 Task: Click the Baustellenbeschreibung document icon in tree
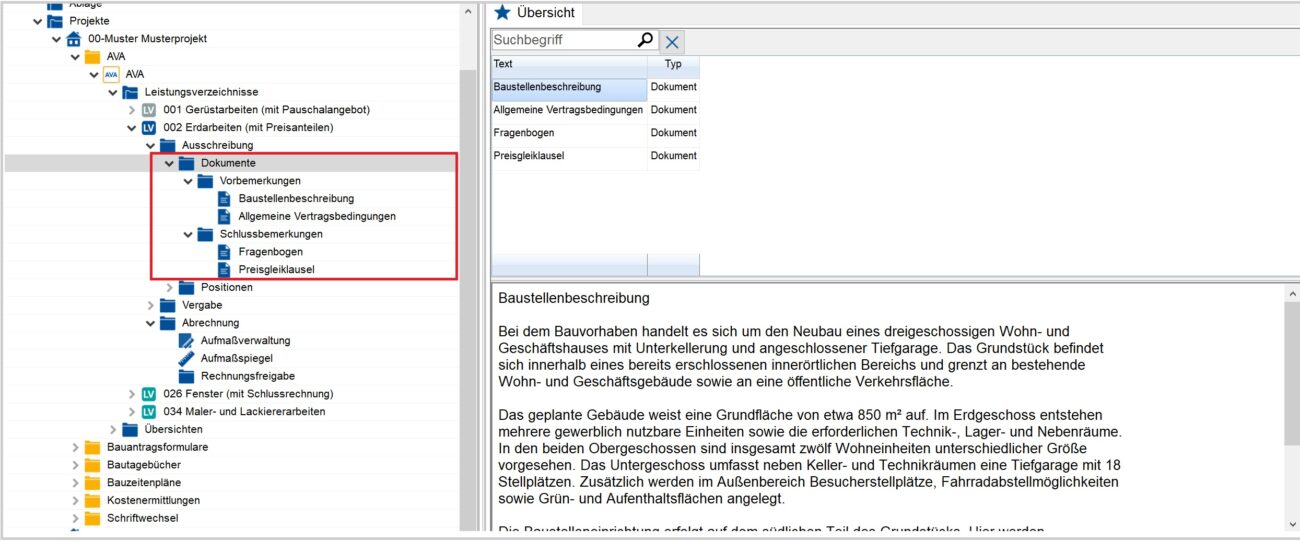pos(224,199)
